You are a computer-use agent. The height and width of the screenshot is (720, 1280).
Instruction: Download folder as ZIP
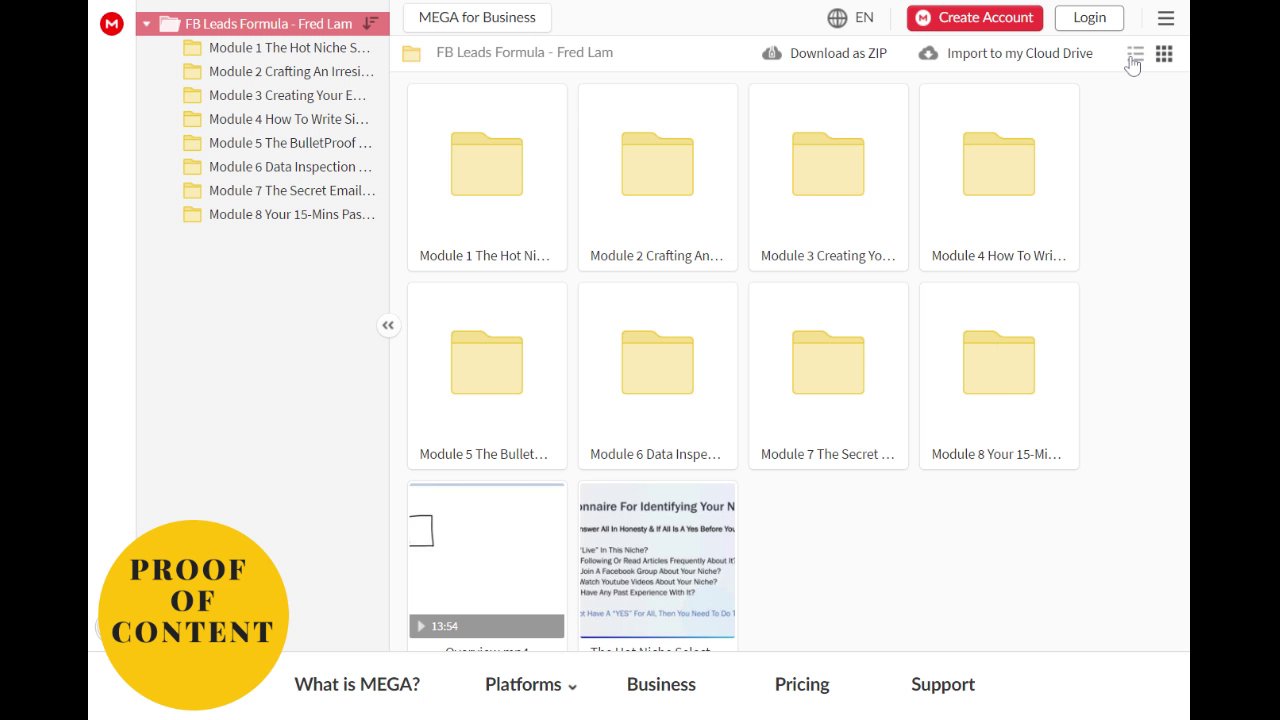pos(825,53)
